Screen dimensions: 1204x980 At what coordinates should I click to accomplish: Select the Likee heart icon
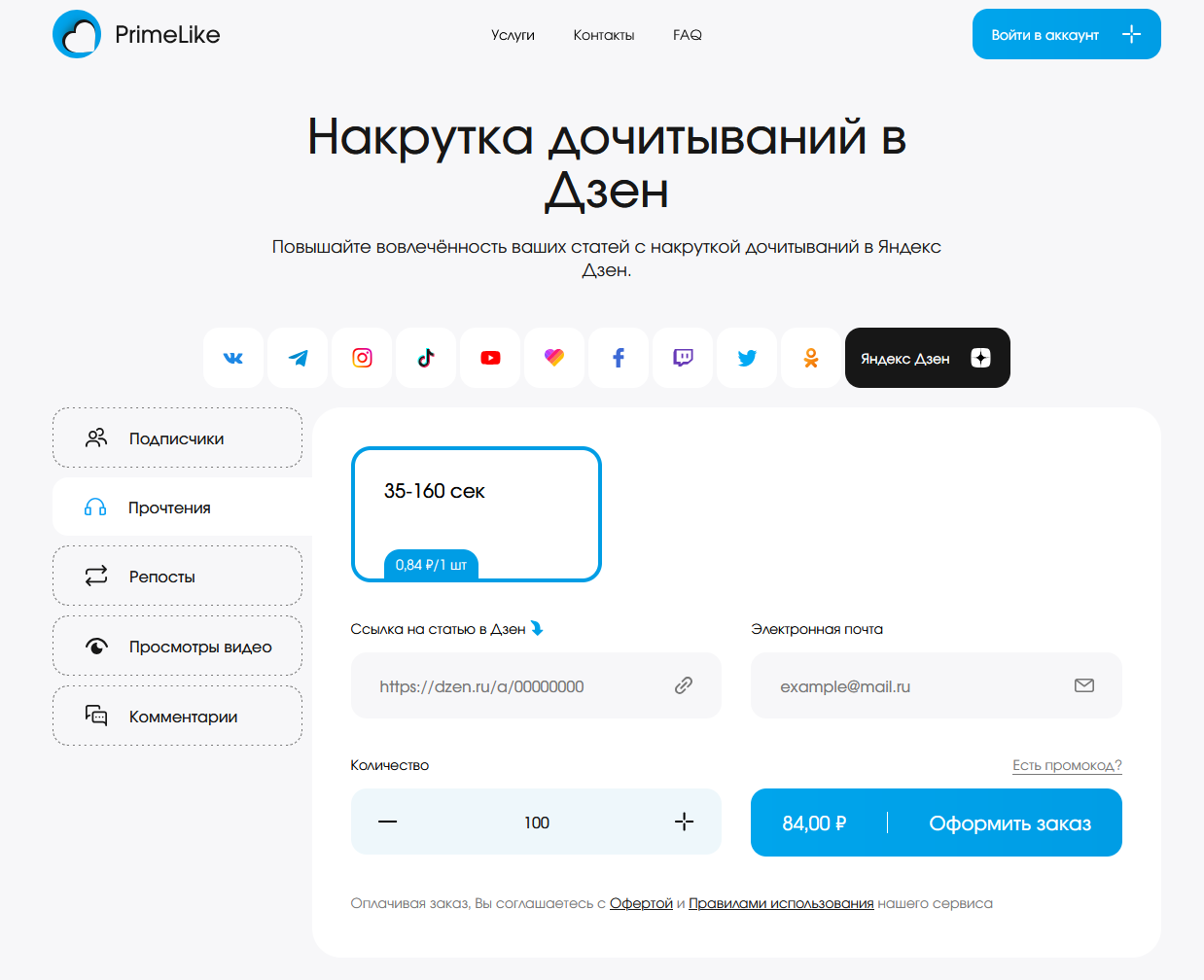pos(554,358)
